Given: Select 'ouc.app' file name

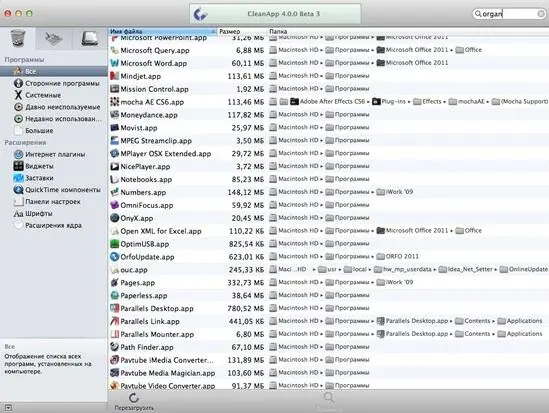Looking at the screenshot, I should (134, 270).
